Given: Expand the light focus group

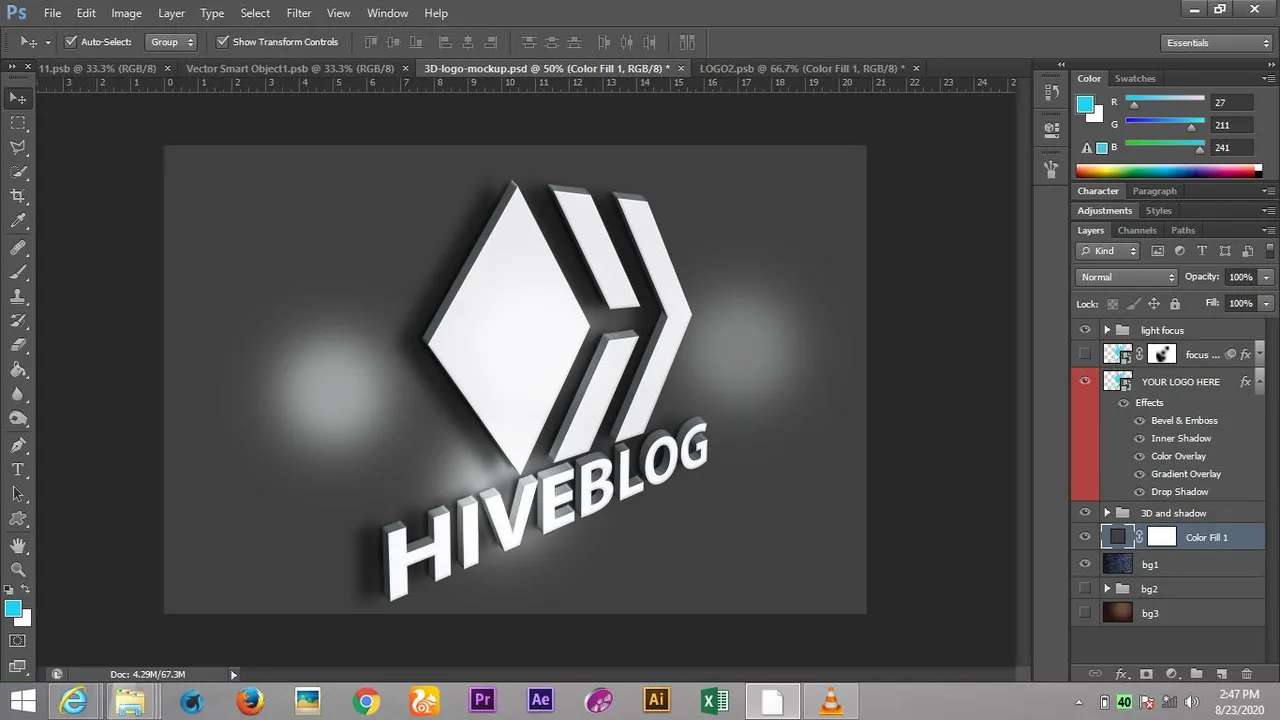Looking at the screenshot, I should [1106, 330].
